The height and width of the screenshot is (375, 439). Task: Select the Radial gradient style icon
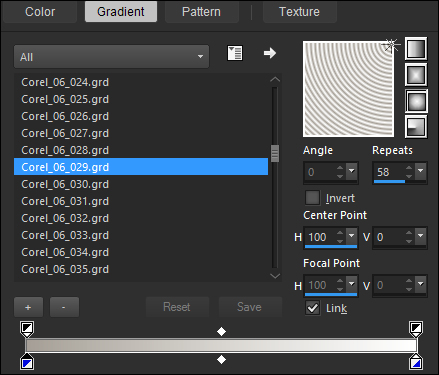416,127
